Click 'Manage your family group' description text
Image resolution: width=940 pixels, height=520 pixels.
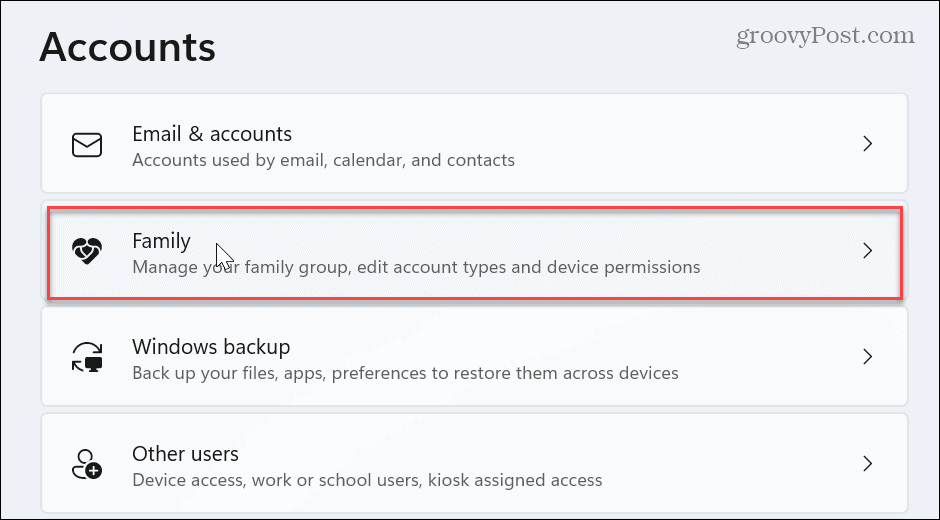[415, 267]
